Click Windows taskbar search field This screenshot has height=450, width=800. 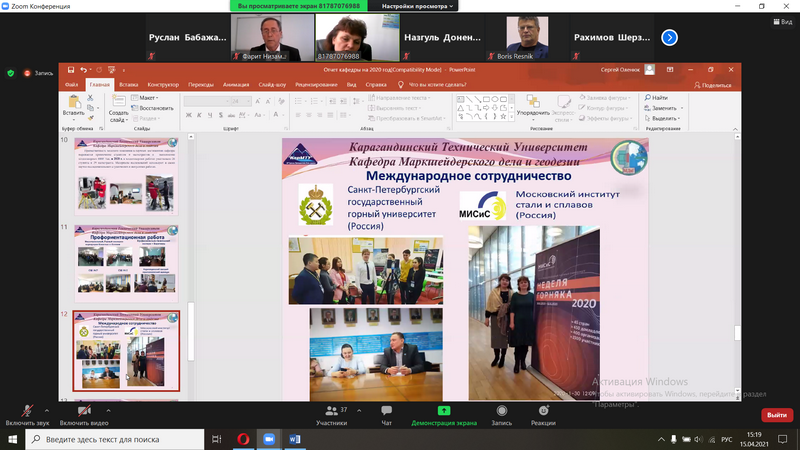[115, 439]
